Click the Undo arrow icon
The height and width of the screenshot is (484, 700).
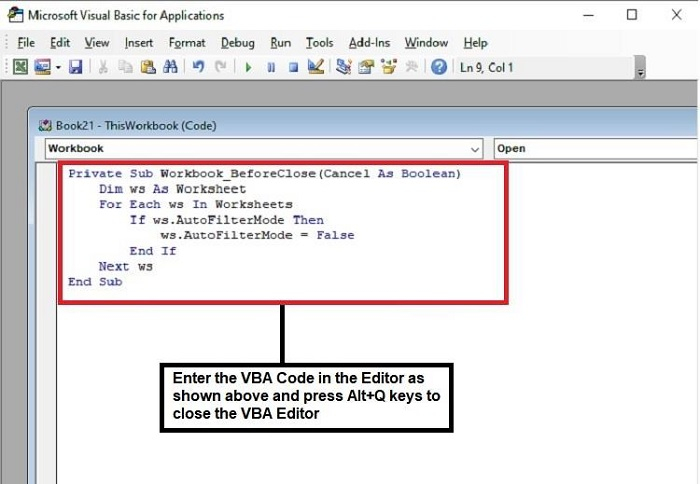[x=198, y=67]
